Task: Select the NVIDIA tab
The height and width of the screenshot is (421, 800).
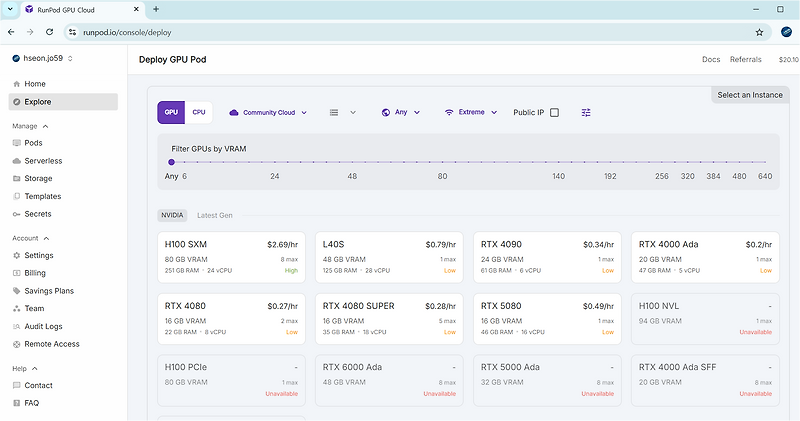Action: (x=172, y=215)
